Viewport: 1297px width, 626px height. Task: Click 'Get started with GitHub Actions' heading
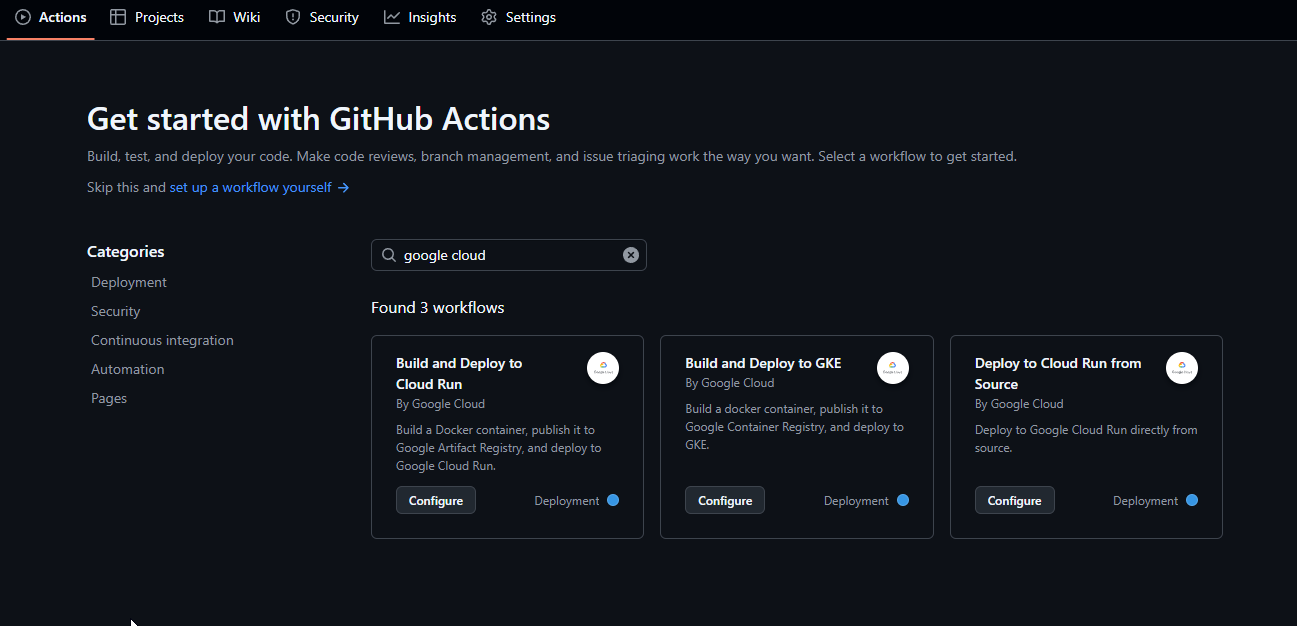coord(319,119)
